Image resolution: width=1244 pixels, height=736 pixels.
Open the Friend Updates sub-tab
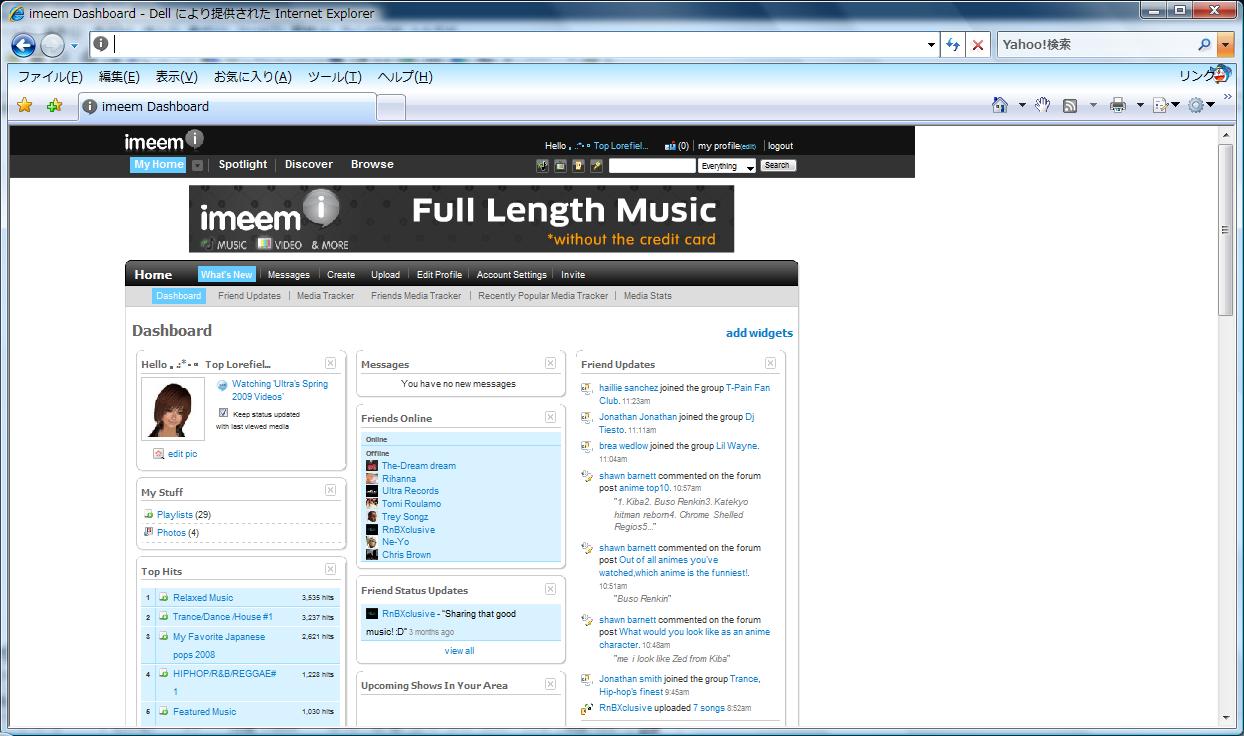[249, 296]
